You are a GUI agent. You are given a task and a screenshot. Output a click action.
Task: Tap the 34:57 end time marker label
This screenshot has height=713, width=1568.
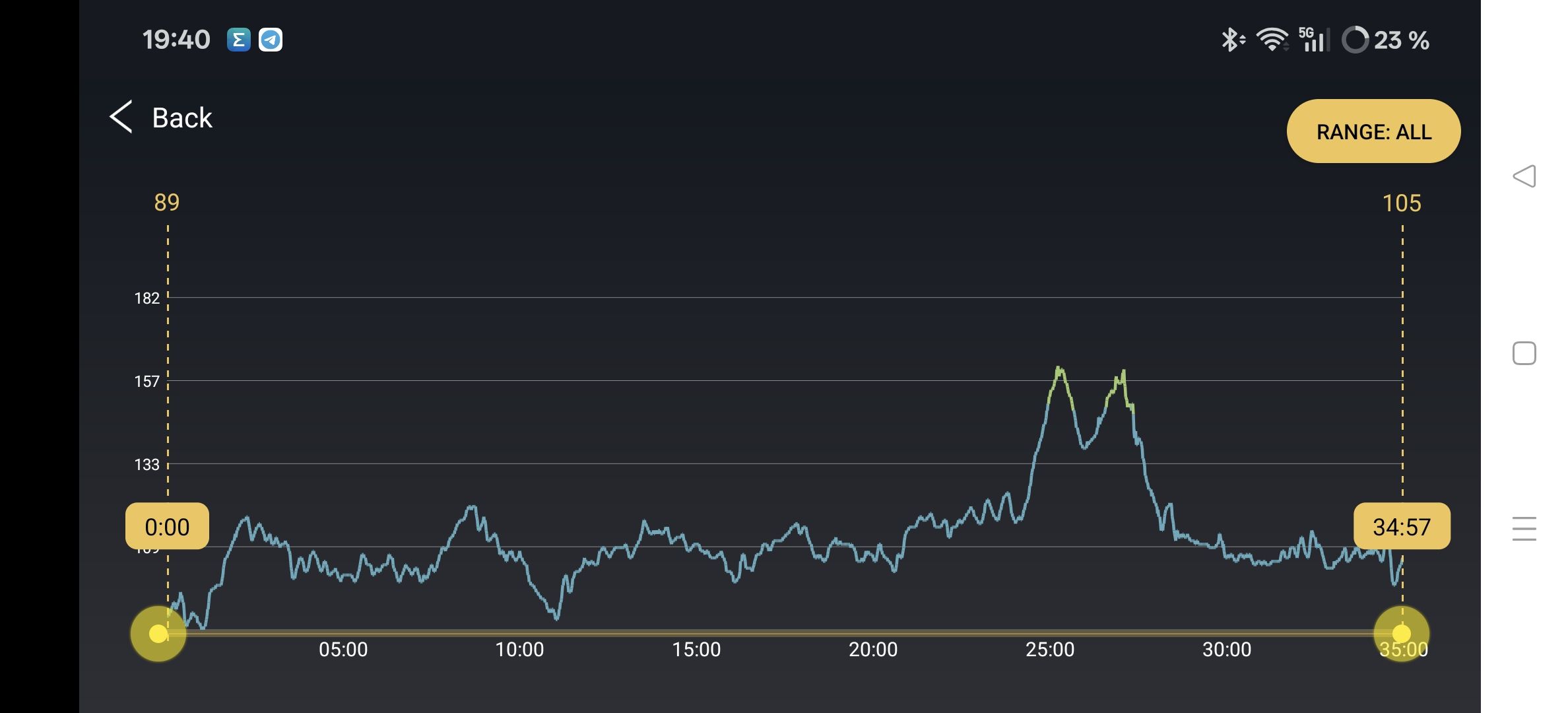pyautogui.click(x=1402, y=526)
